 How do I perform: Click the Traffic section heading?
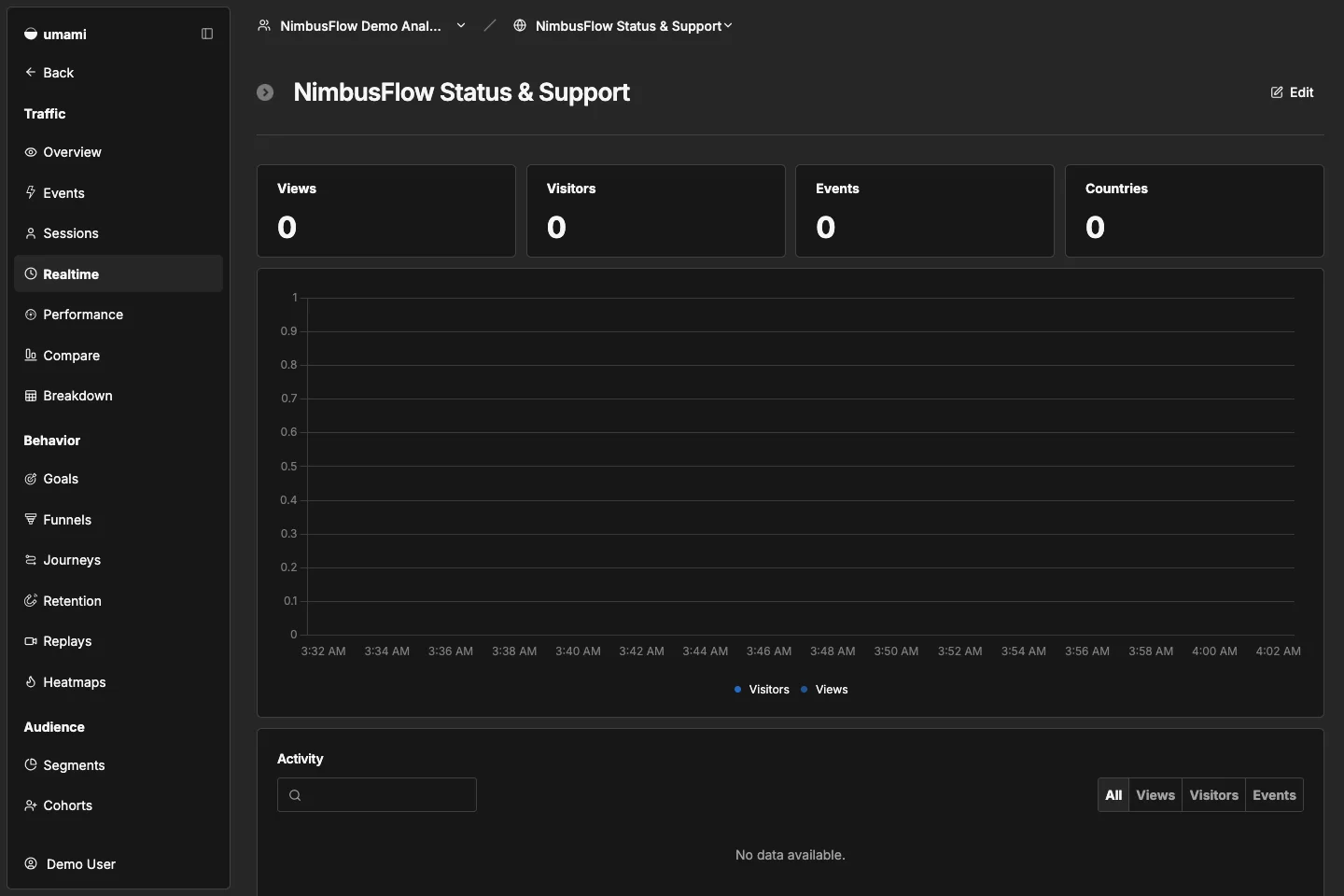point(45,114)
